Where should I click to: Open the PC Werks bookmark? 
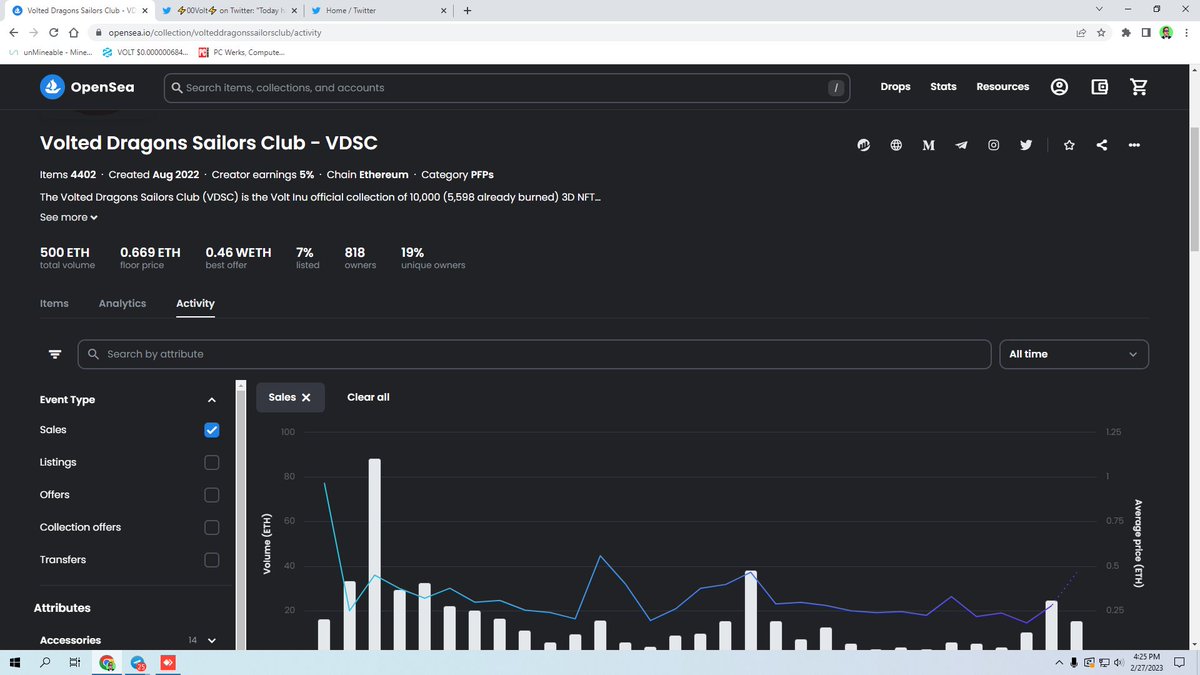(241, 52)
